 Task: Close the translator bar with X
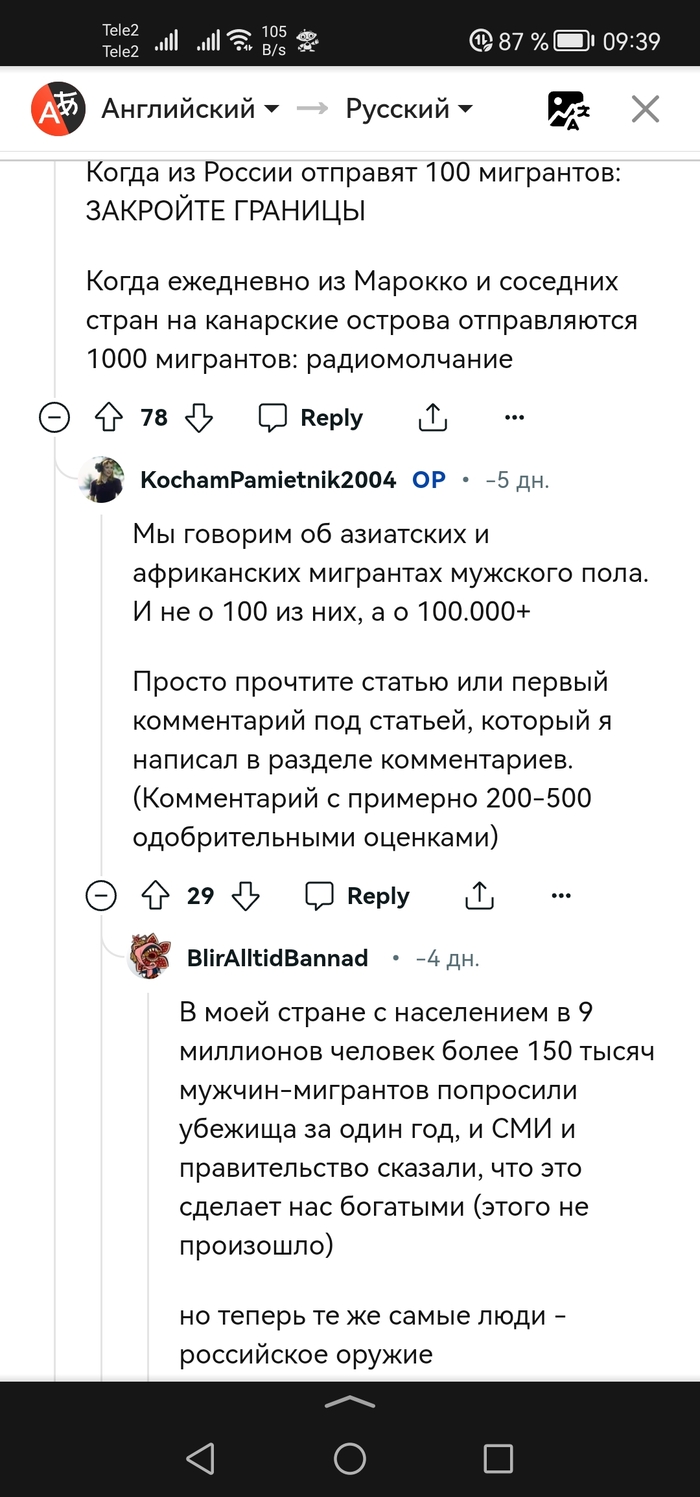click(645, 109)
